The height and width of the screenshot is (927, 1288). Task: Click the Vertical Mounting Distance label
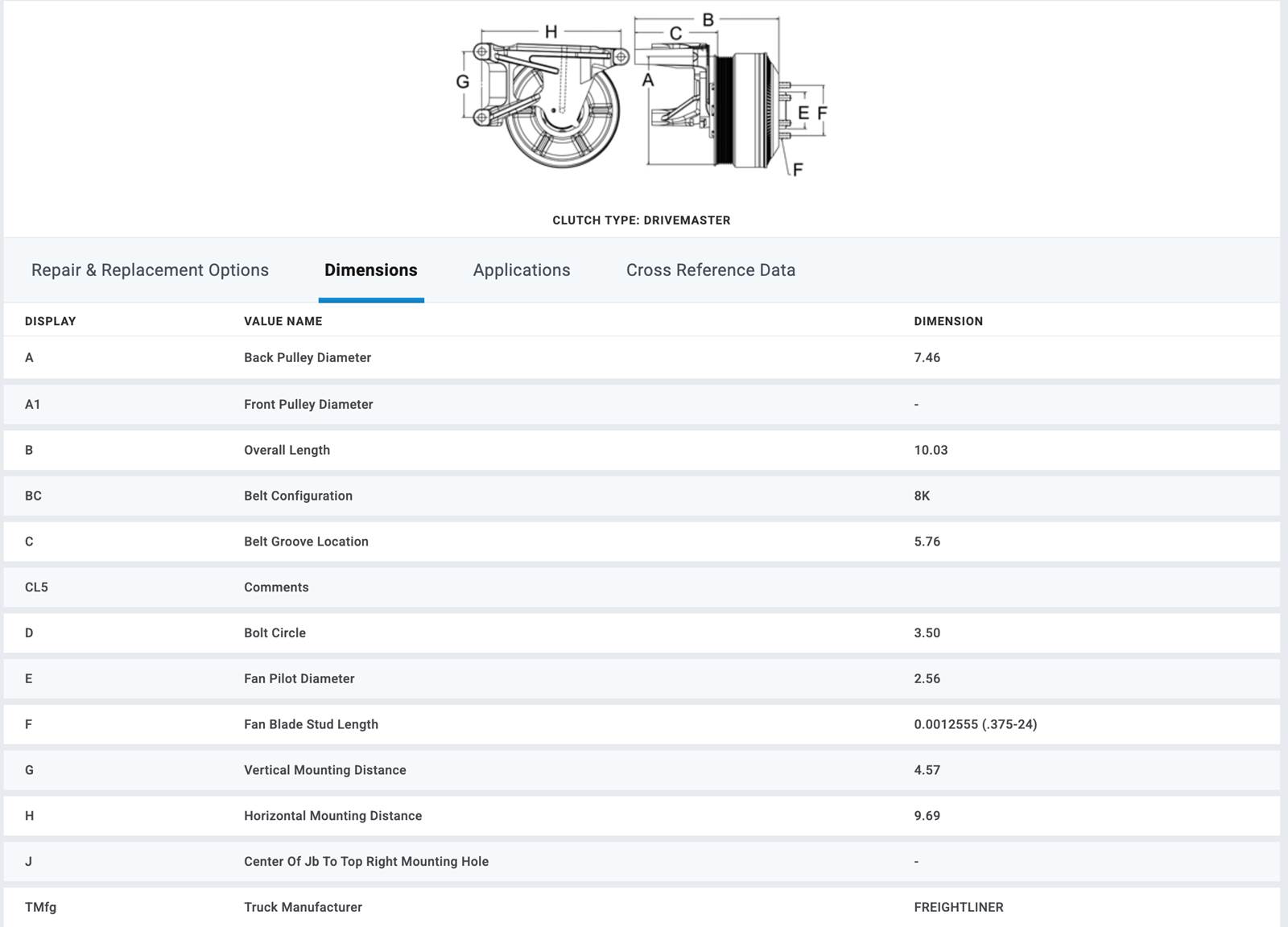324,771
